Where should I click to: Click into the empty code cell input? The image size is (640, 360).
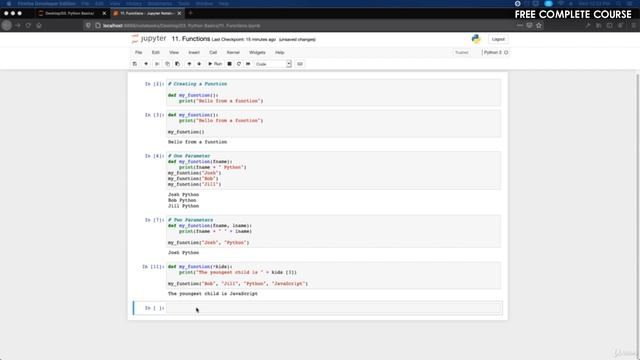point(334,308)
